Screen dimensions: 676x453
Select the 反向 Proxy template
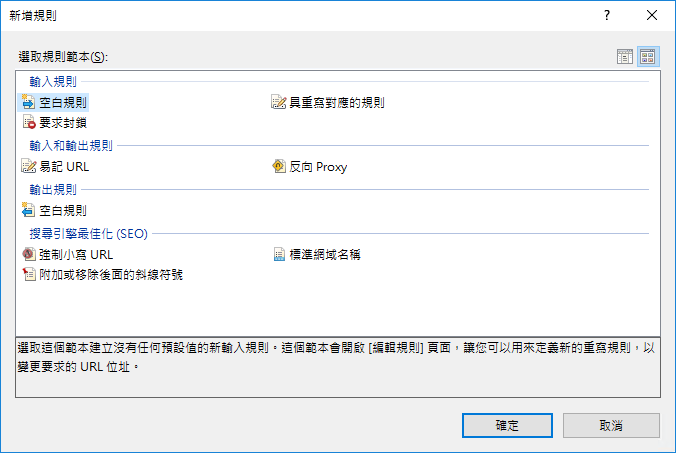[317, 167]
